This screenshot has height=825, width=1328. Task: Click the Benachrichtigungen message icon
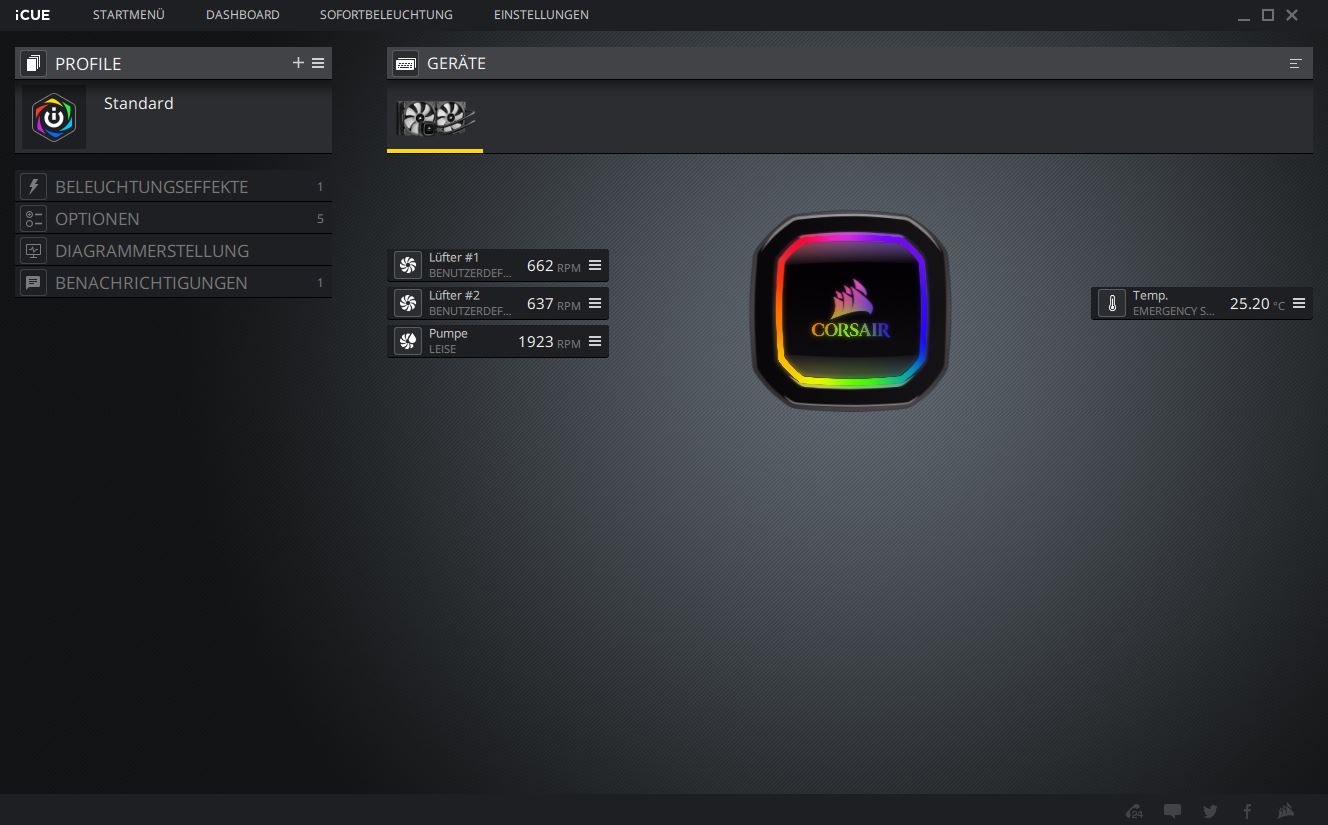tap(33, 283)
